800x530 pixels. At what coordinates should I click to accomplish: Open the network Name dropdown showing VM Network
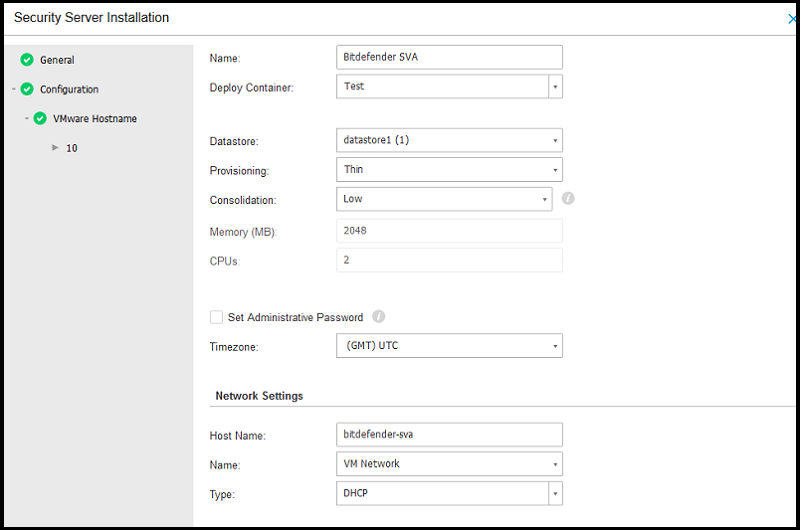[555, 464]
